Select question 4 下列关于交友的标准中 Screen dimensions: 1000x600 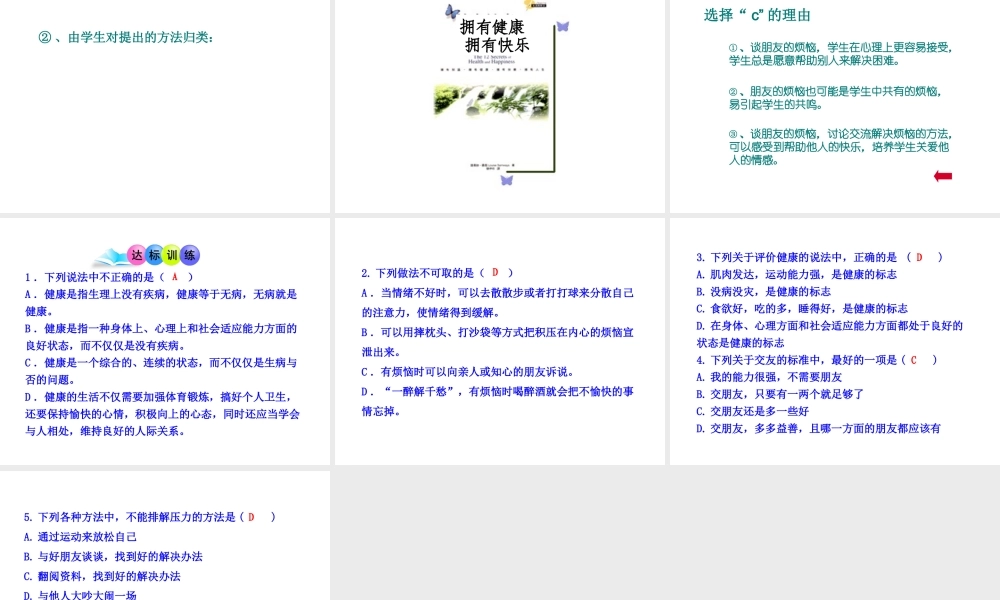(x=817, y=360)
